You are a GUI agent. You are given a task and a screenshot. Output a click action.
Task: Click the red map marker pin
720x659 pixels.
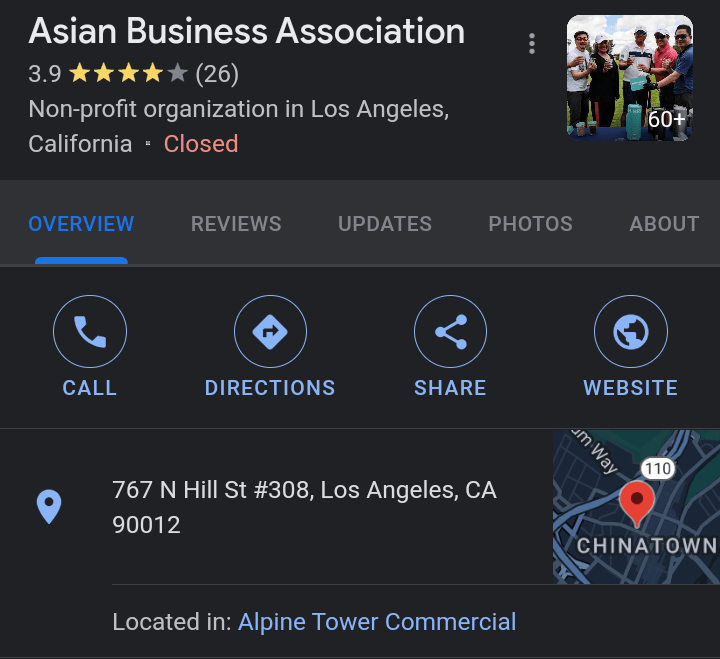click(637, 502)
